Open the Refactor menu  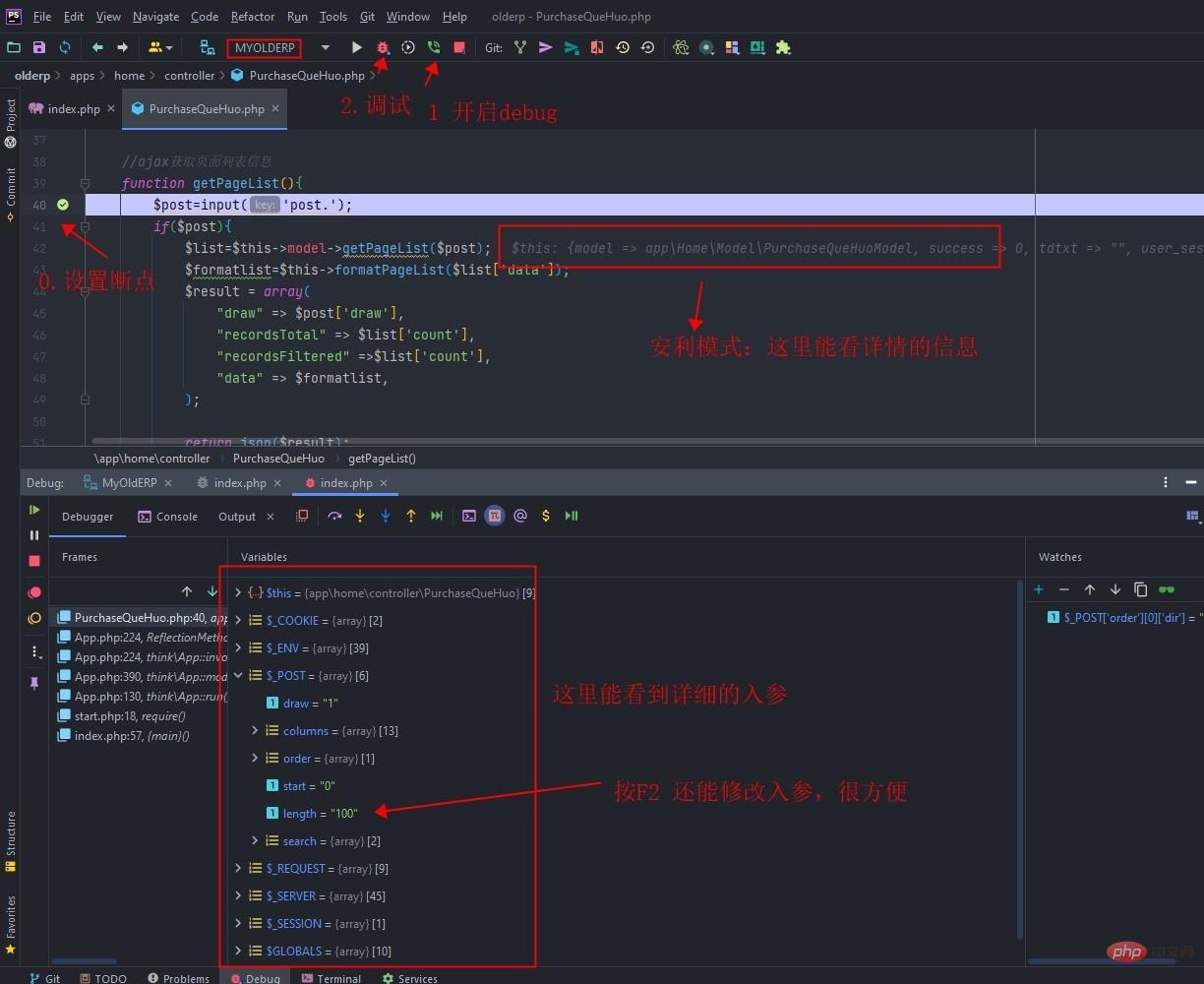[x=253, y=17]
